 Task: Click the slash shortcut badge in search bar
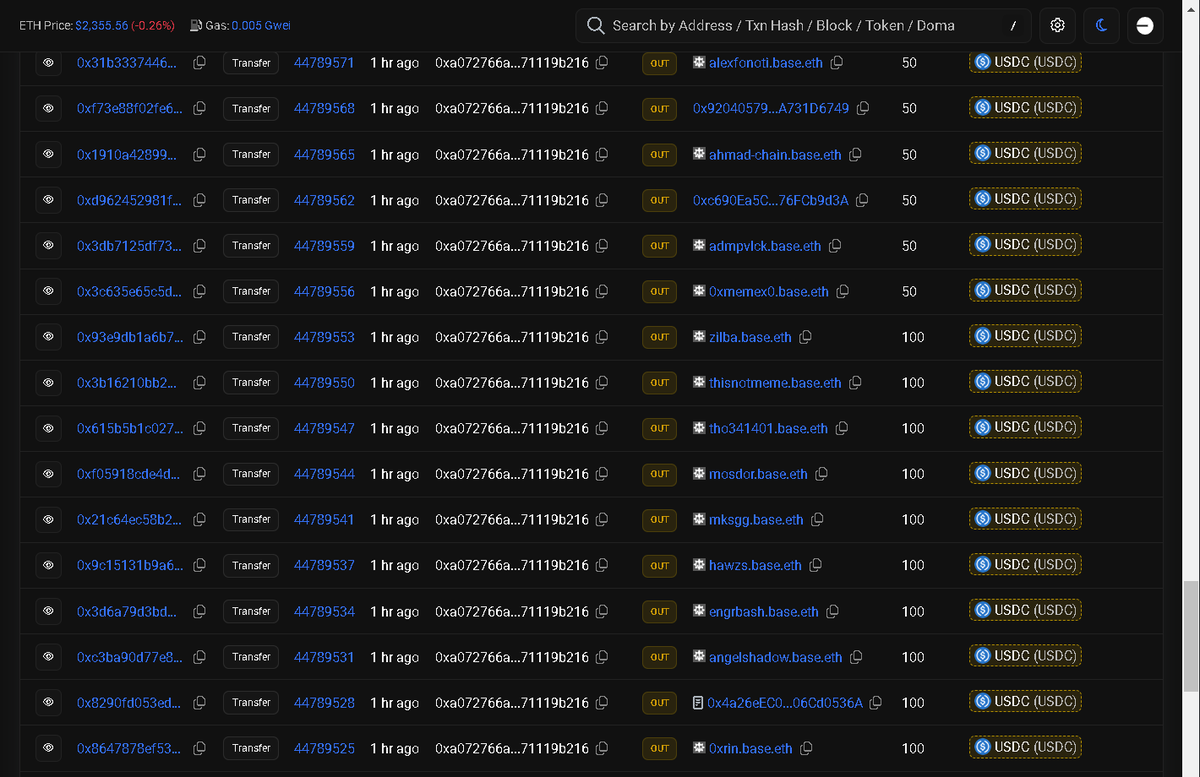tap(1013, 25)
